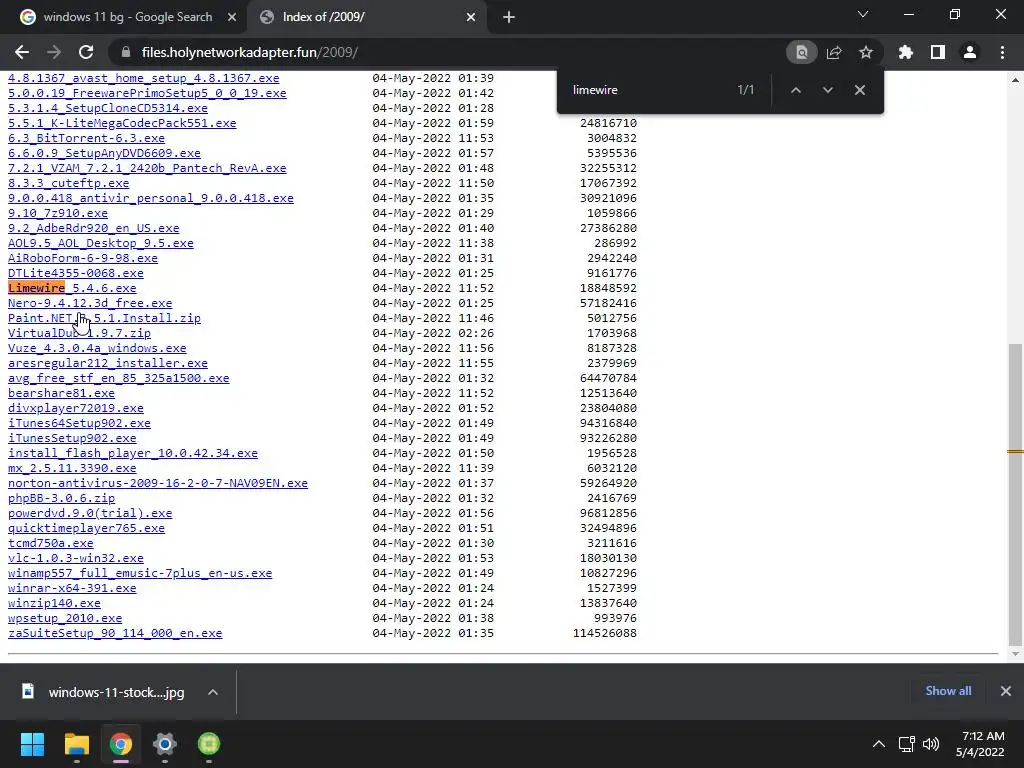This screenshot has height=768, width=1024.
Task: Download 5.5.1_K-LiteMegaCodecPack551.exe
Action: 122,123
